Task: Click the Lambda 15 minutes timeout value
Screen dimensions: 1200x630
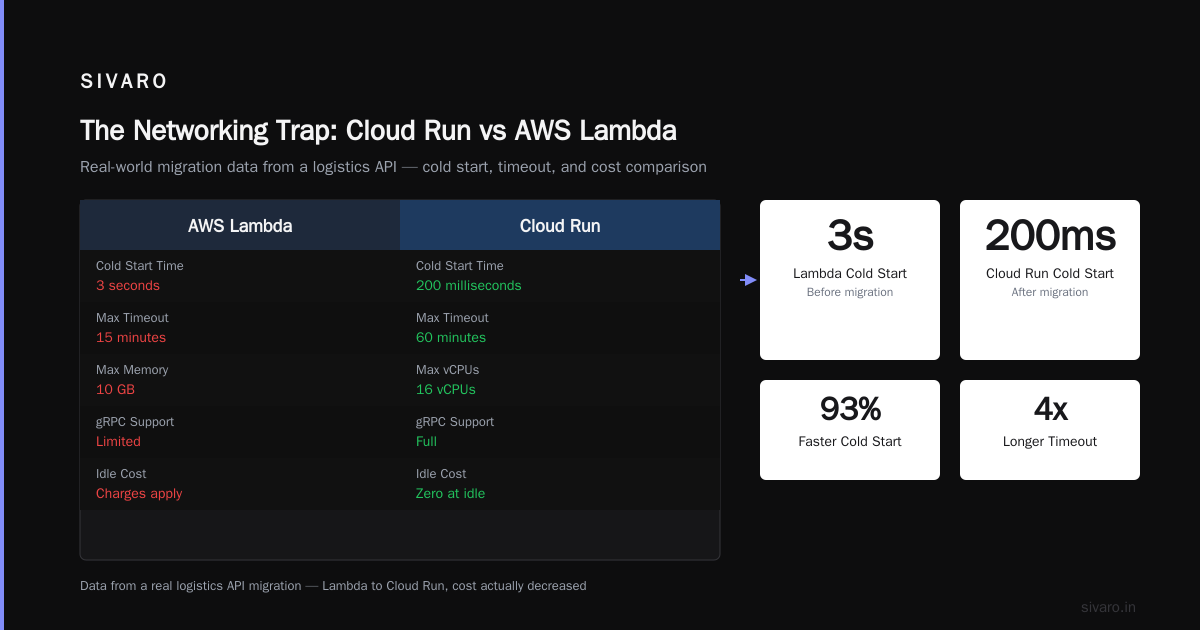Action: (131, 337)
